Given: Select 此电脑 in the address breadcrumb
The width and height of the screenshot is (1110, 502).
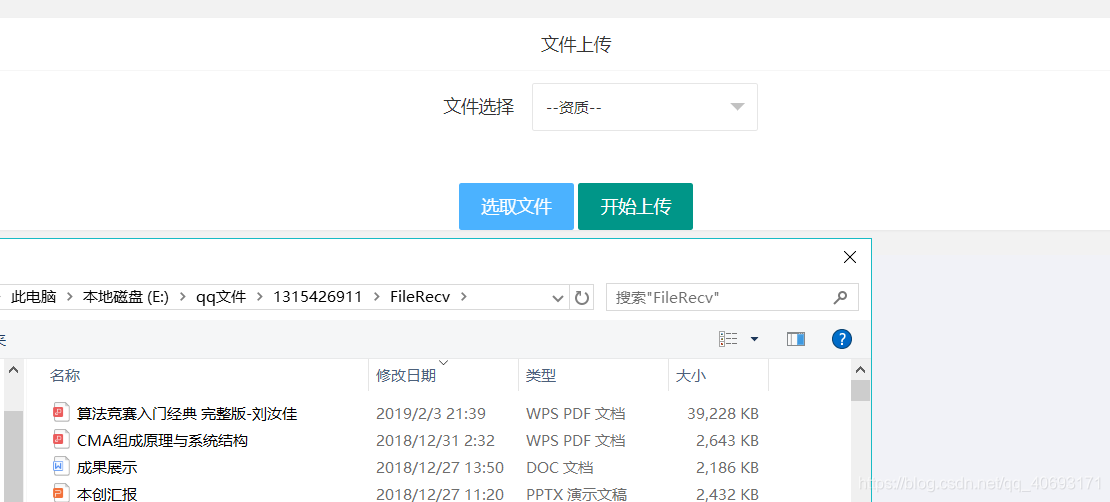Looking at the screenshot, I should point(34,297).
